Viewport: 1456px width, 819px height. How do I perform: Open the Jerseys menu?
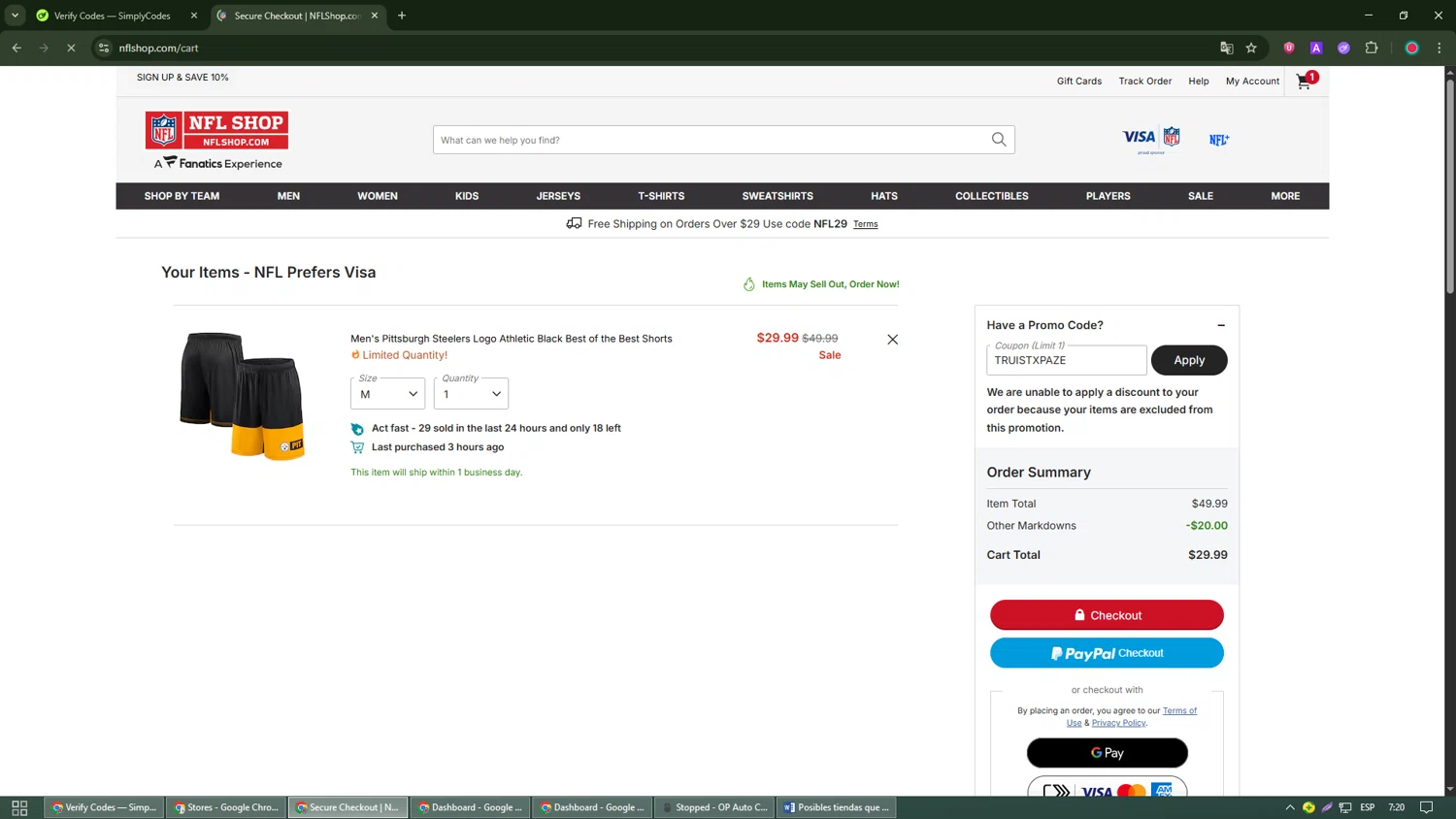tap(558, 196)
